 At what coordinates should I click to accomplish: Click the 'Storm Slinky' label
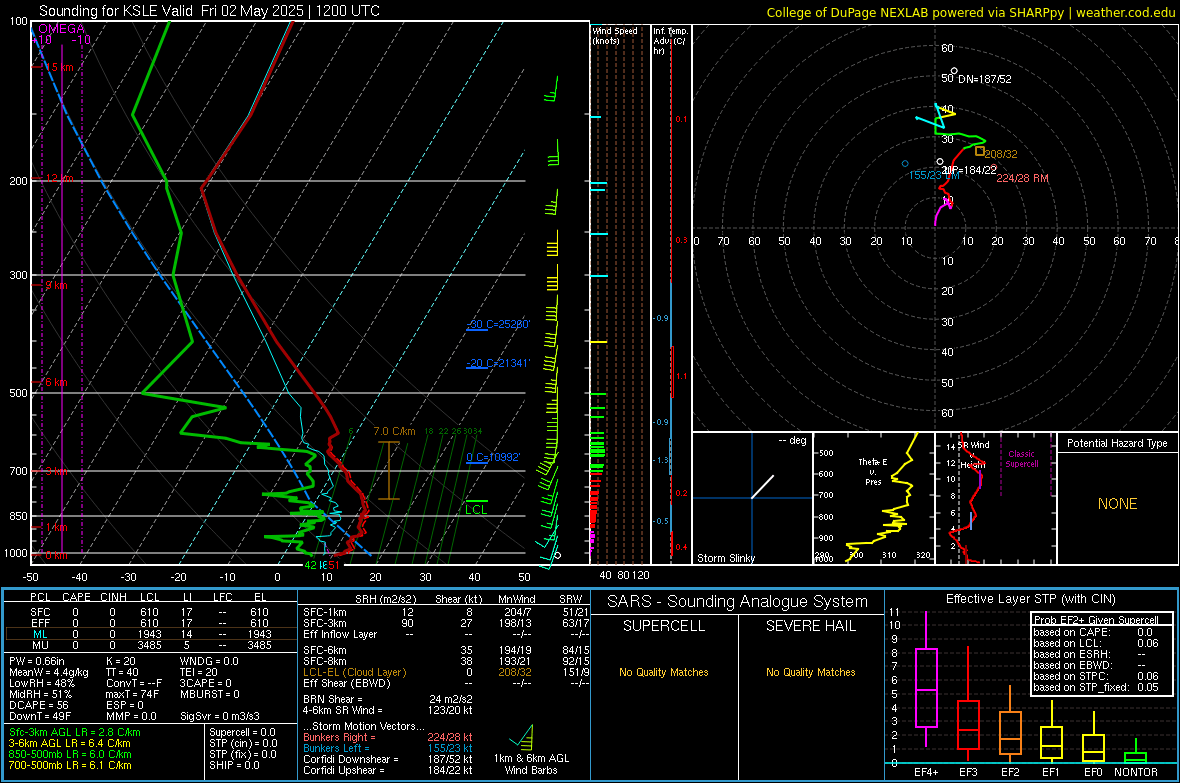(725, 558)
